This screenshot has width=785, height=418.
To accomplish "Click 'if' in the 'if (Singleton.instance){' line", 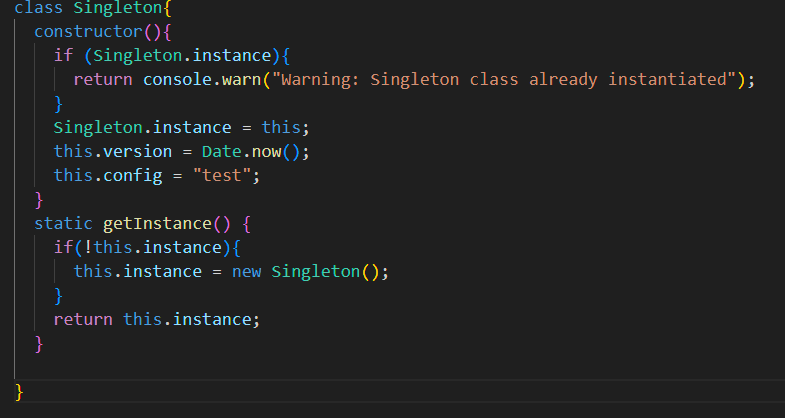I will (x=64, y=55).
